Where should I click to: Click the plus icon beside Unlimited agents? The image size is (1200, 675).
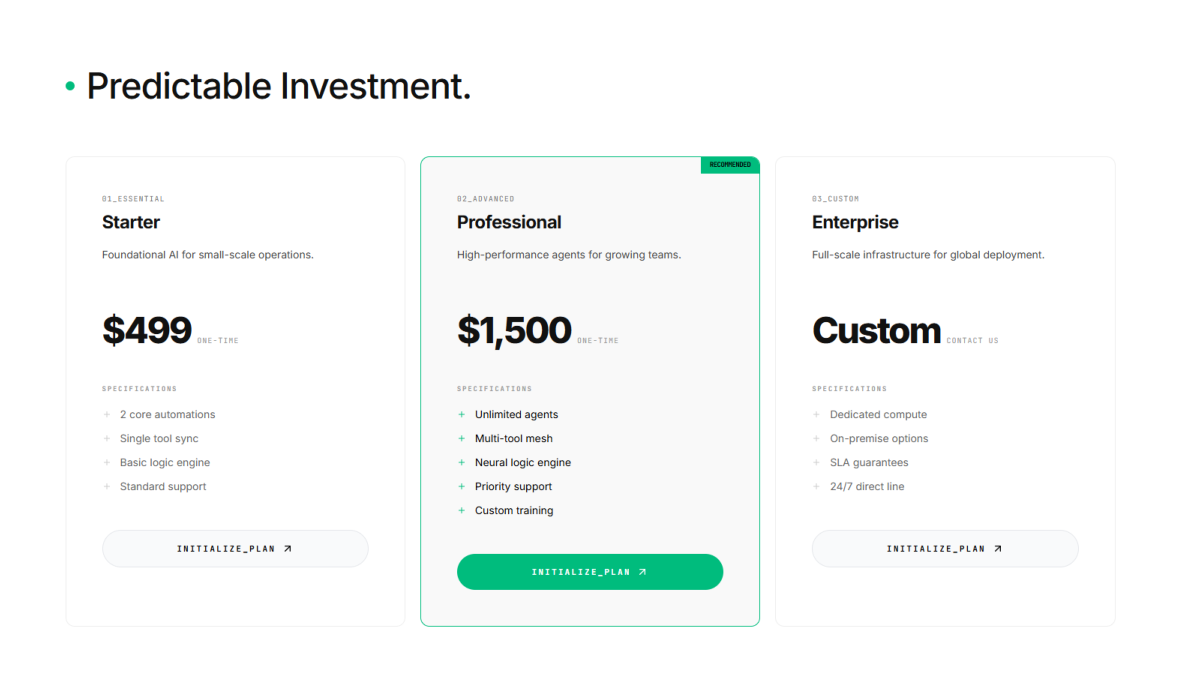click(x=462, y=414)
